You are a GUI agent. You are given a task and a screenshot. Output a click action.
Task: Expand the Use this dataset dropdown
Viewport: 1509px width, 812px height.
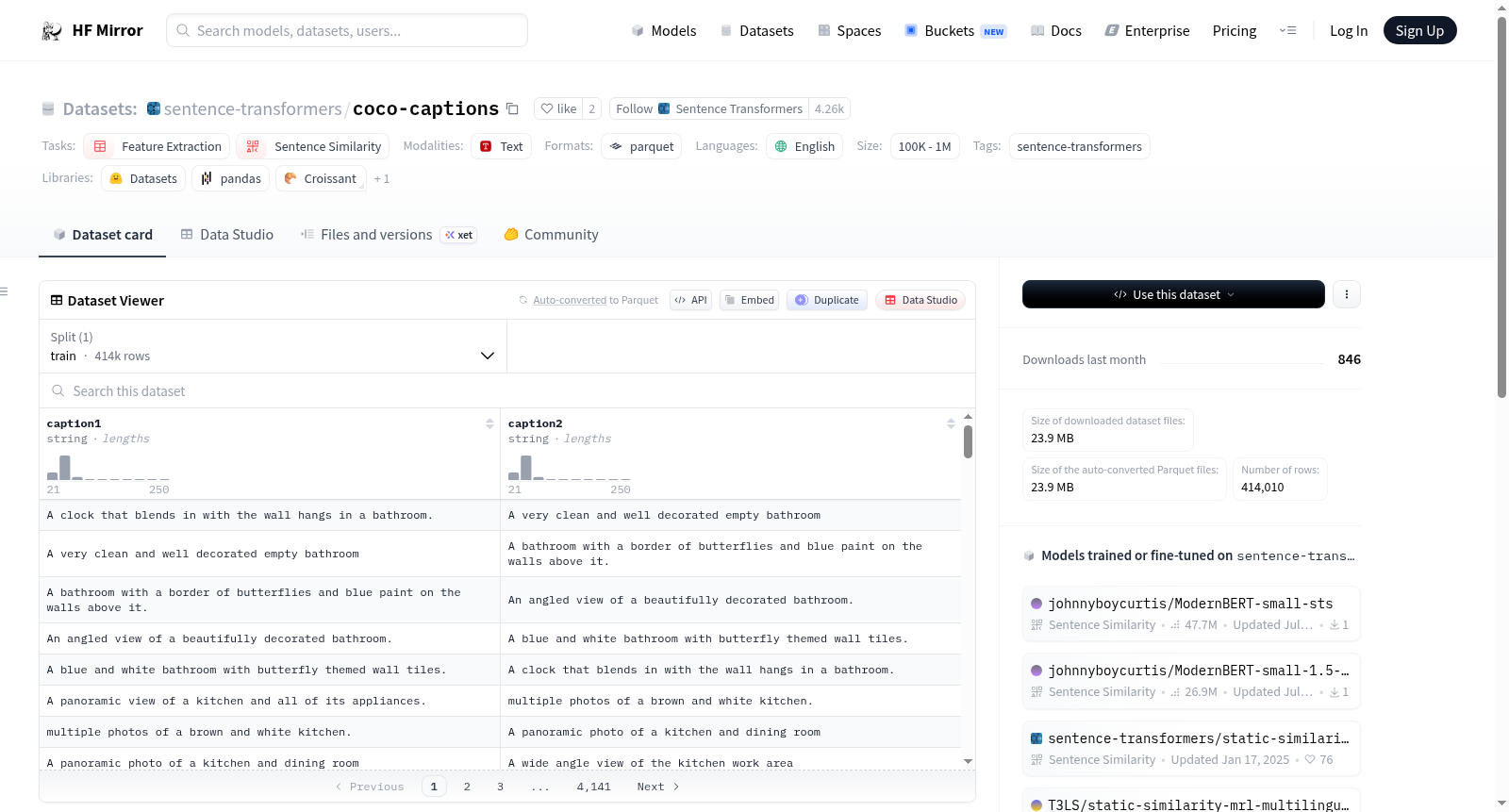(x=1173, y=294)
